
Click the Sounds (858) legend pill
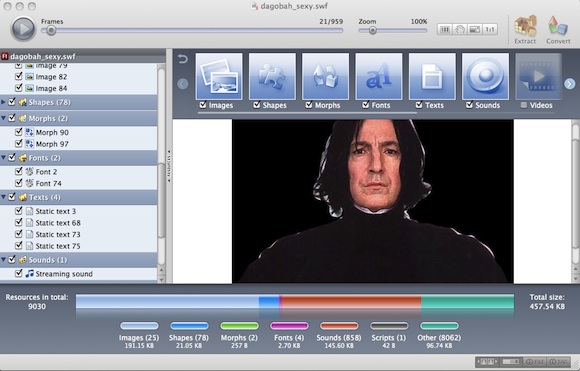(x=339, y=326)
